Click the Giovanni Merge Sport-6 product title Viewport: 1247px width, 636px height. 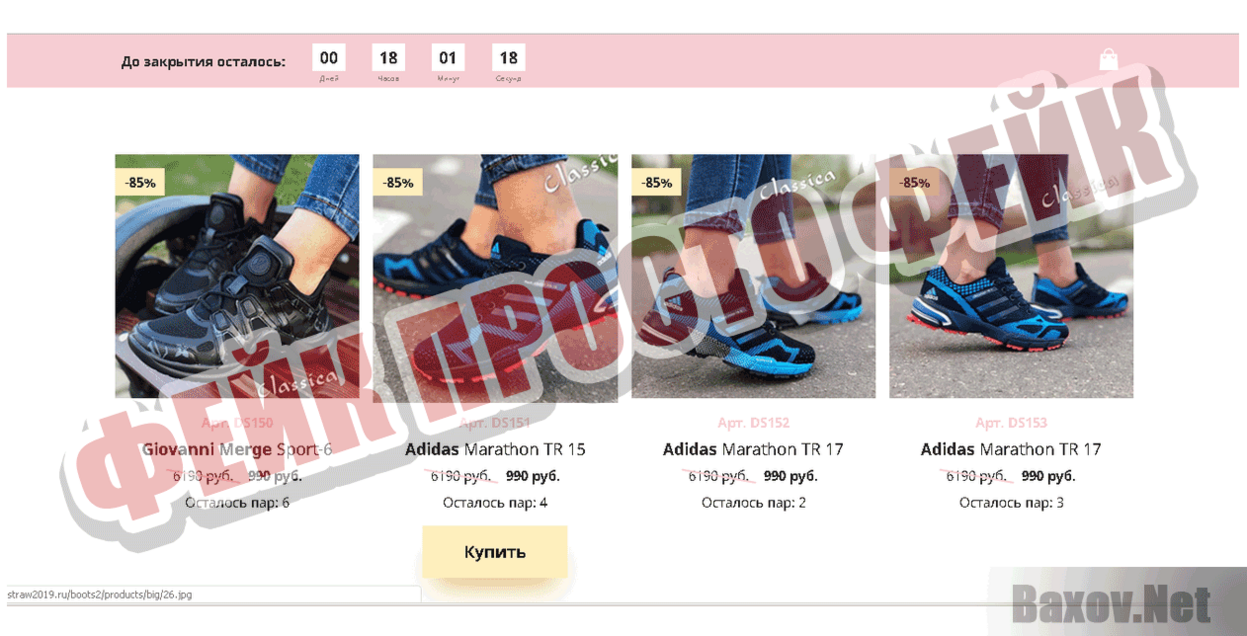click(237, 449)
